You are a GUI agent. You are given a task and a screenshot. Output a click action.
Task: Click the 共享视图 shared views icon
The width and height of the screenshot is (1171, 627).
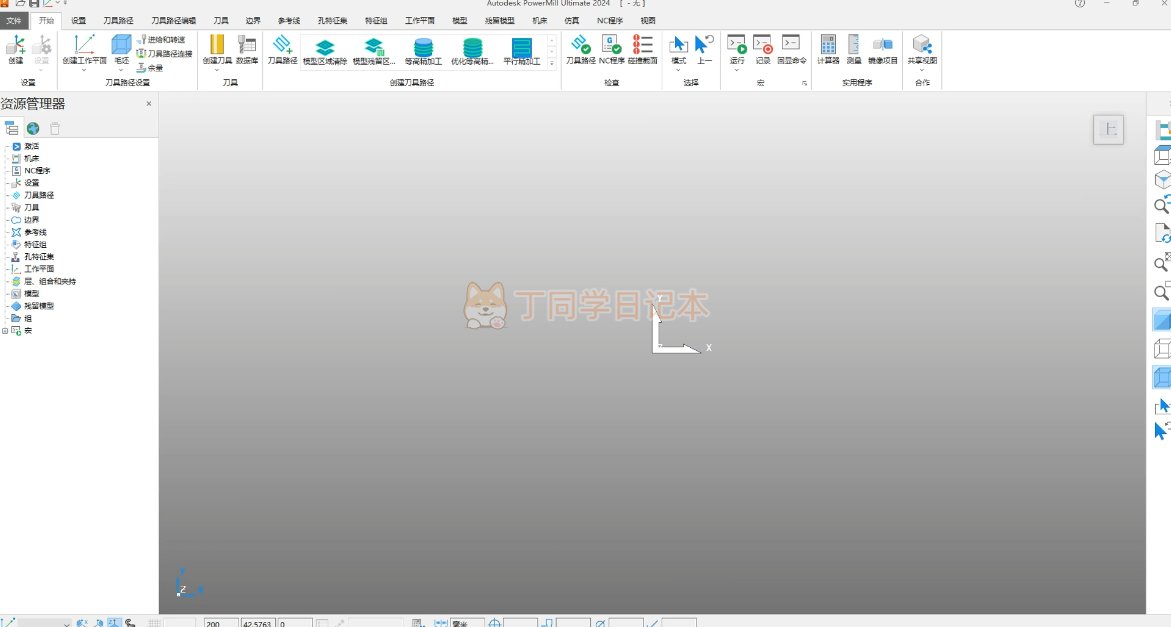[x=922, y=49]
